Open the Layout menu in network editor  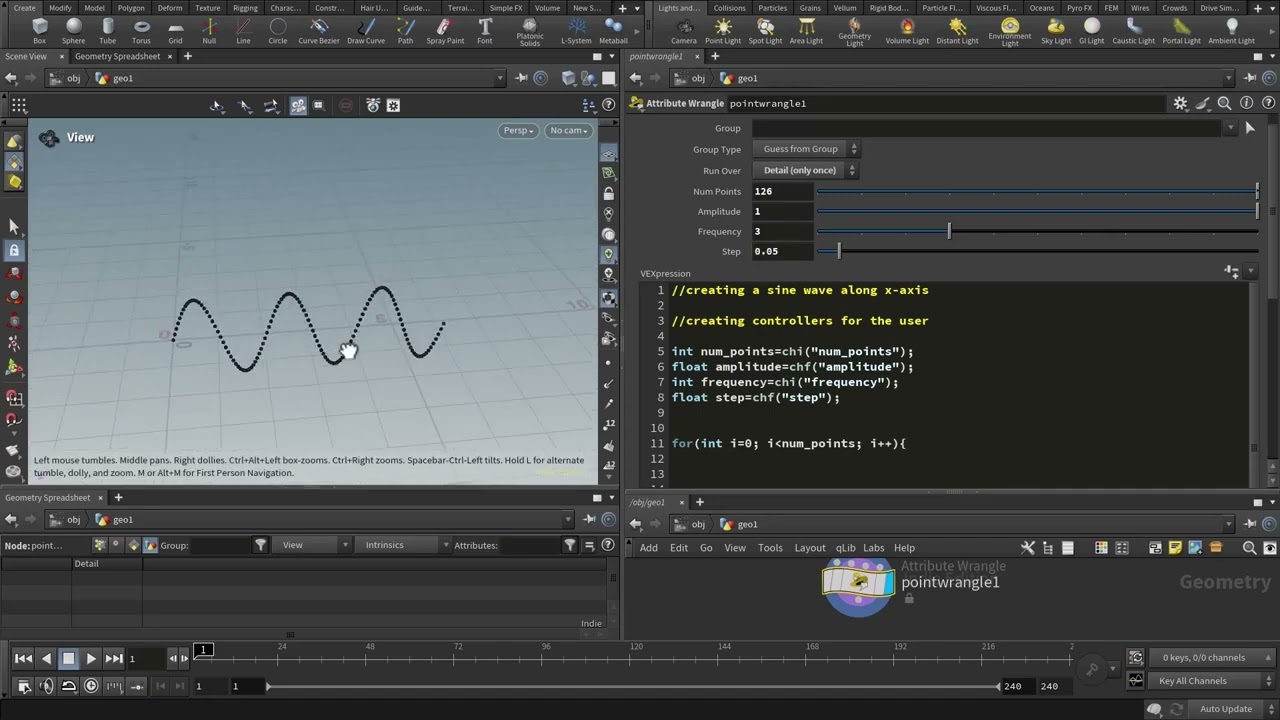(810, 548)
